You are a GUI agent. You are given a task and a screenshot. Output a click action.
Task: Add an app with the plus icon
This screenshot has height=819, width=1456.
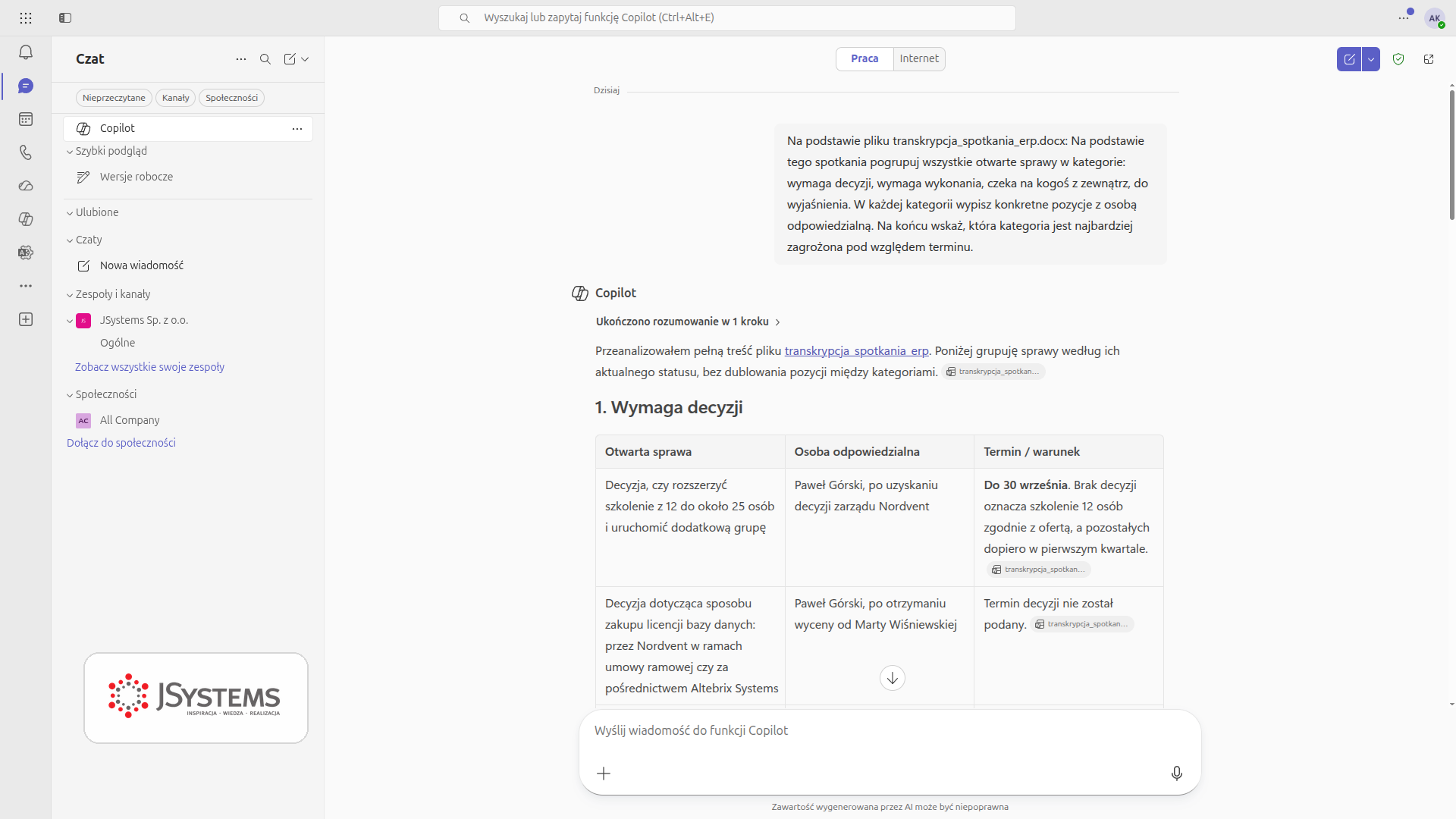coord(26,319)
